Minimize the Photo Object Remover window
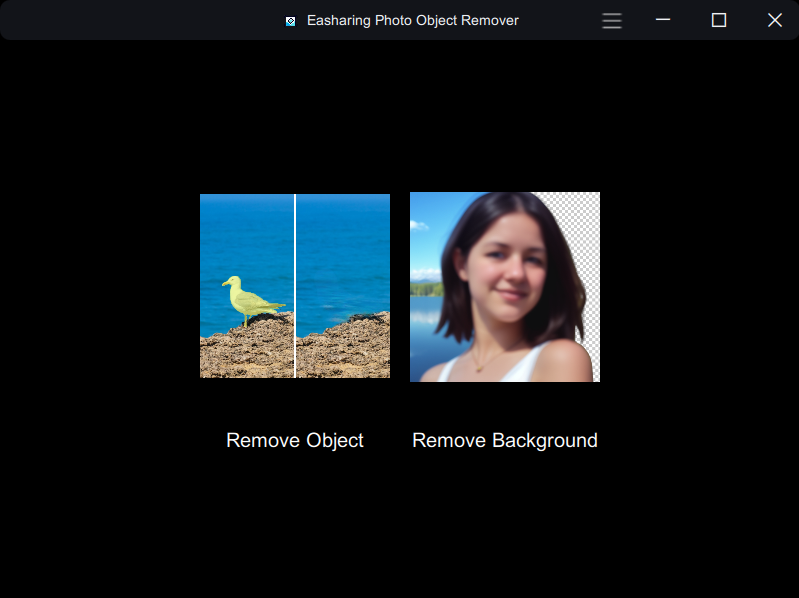This screenshot has height=598, width=799. point(663,20)
